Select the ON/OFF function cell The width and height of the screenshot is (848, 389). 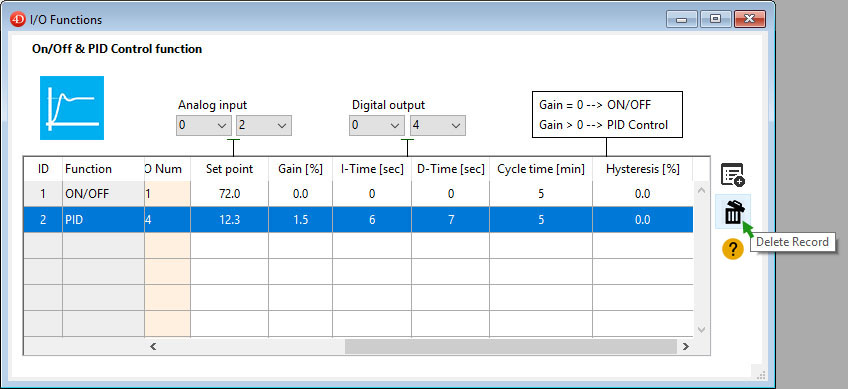pos(104,194)
